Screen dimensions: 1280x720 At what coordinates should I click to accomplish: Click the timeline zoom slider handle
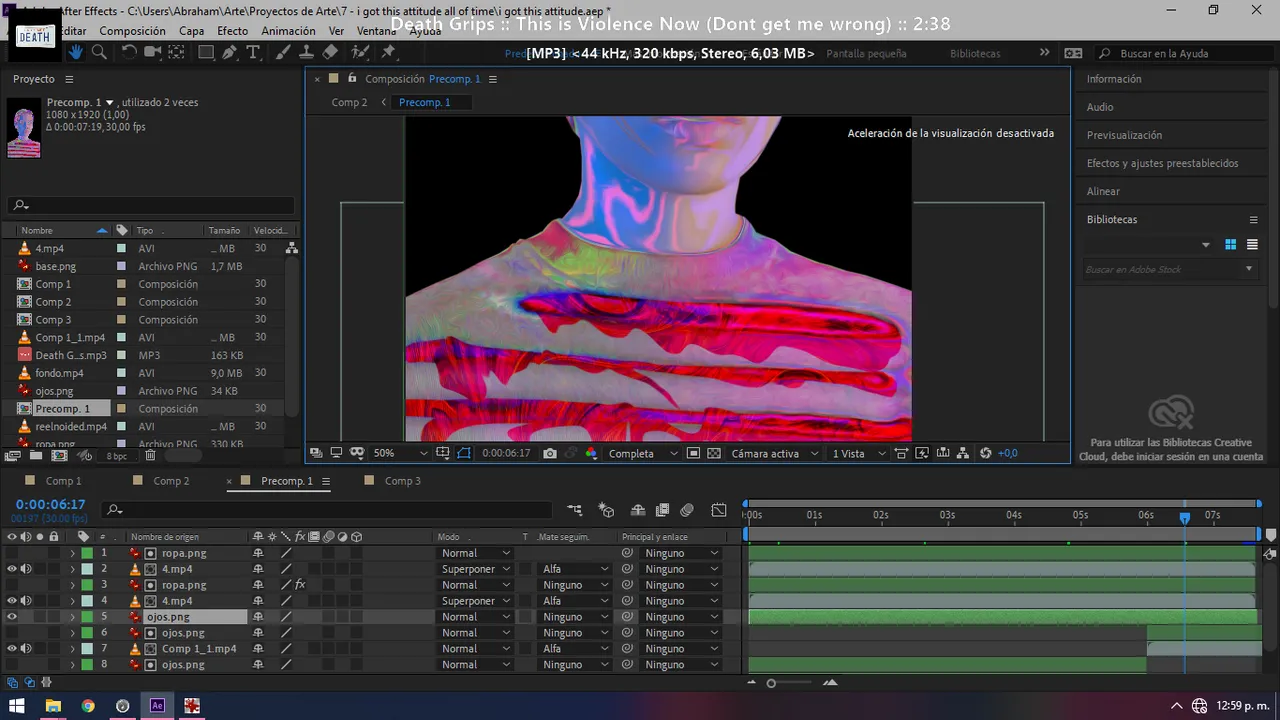(771, 683)
